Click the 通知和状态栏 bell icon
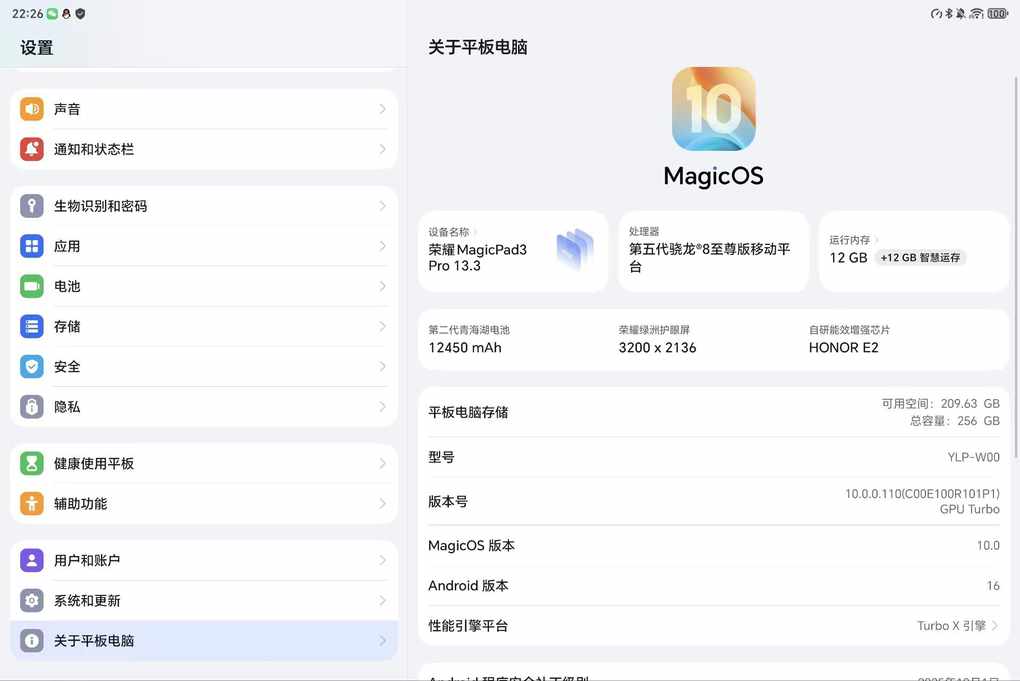The width and height of the screenshot is (1020, 681). (x=32, y=149)
